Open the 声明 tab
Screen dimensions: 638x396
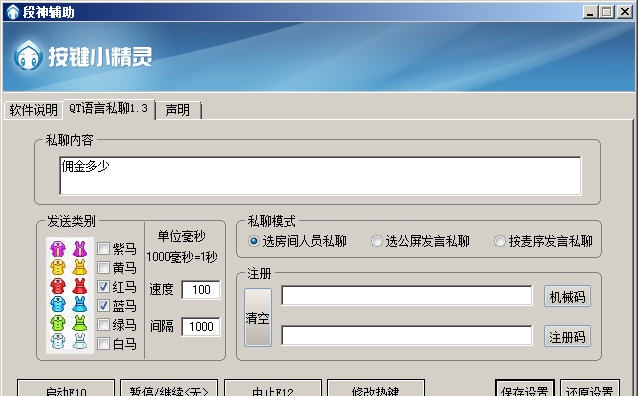click(x=178, y=110)
